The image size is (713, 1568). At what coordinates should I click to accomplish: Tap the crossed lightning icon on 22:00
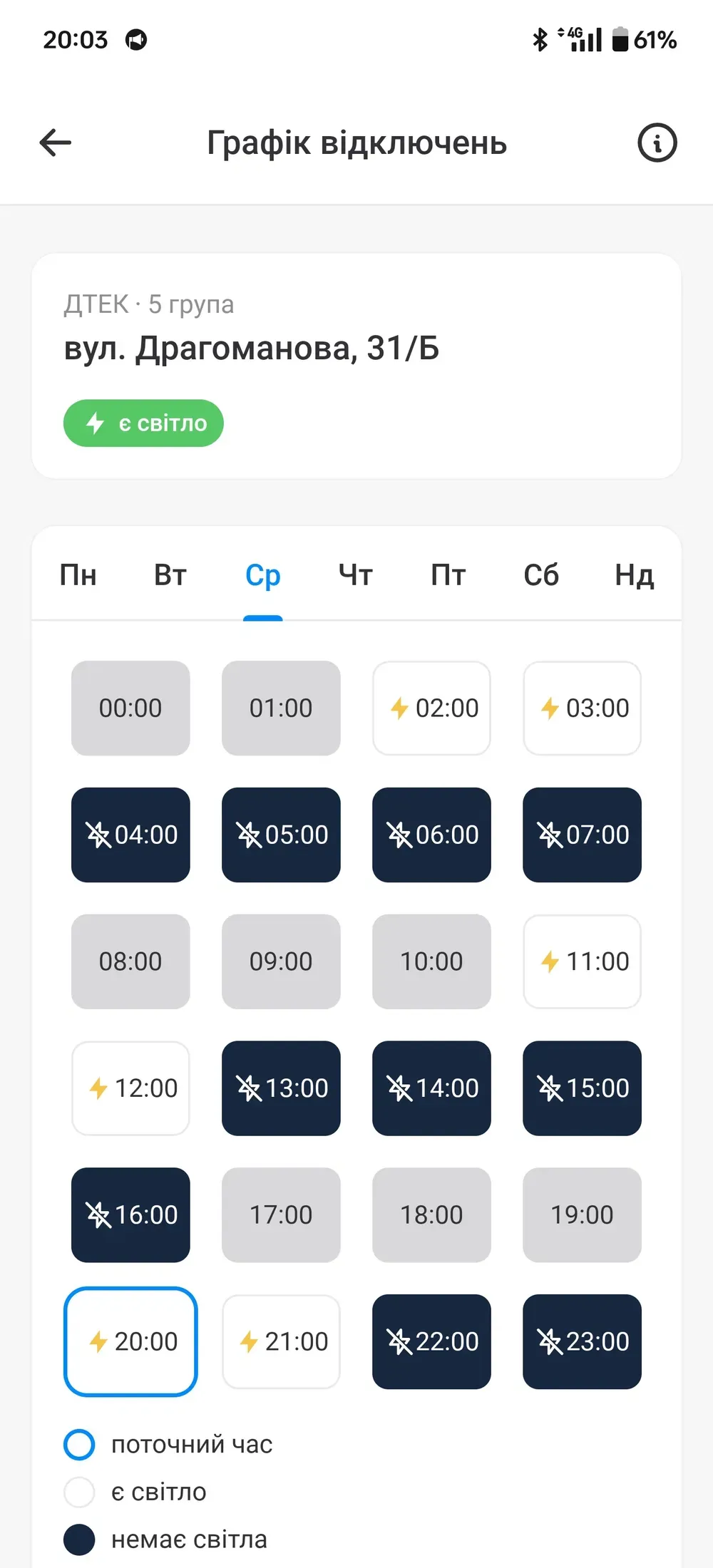(399, 1342)
